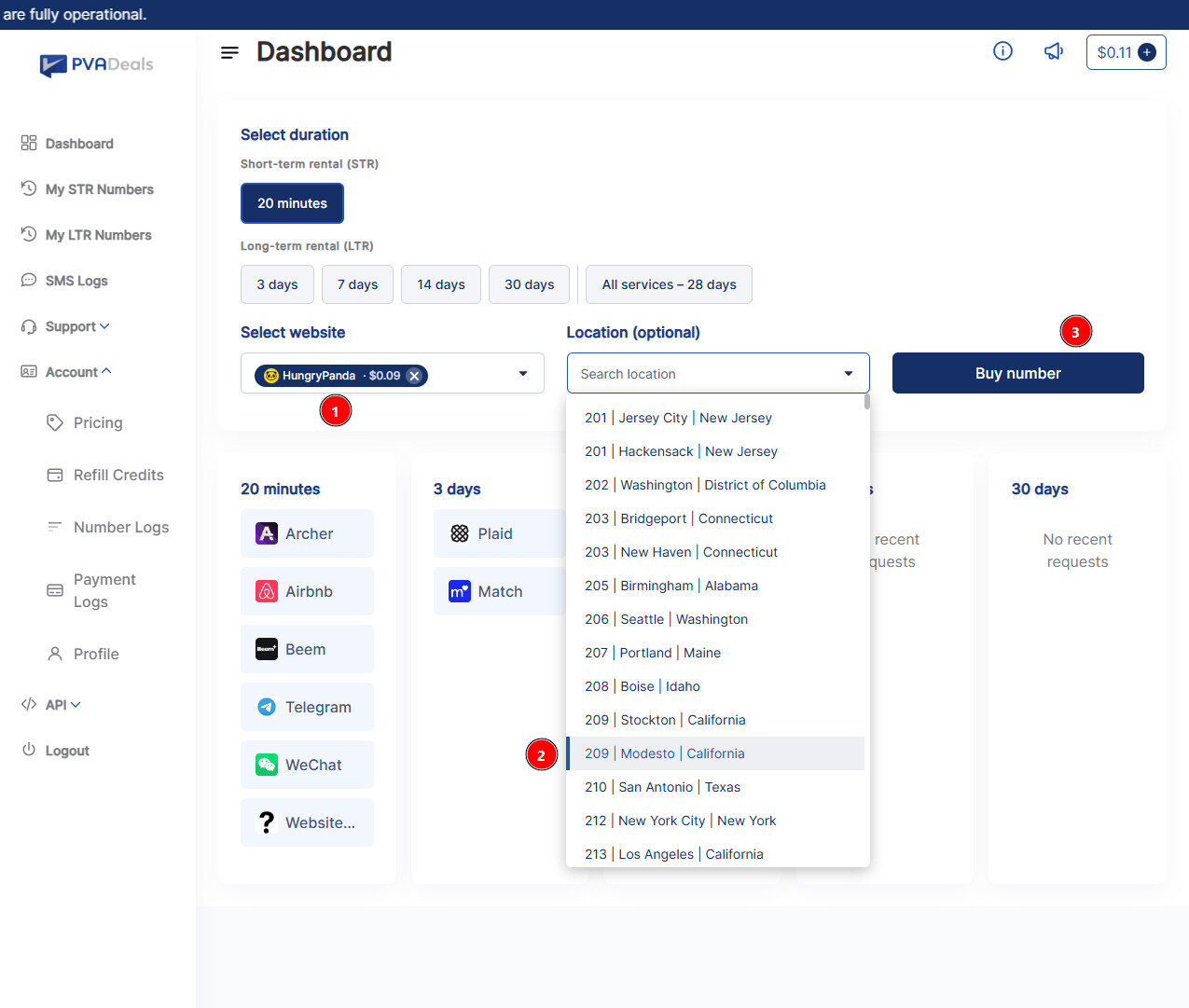Remove HungryPanda selection with the x icon

pyautogui.click(x=414, y=376)
